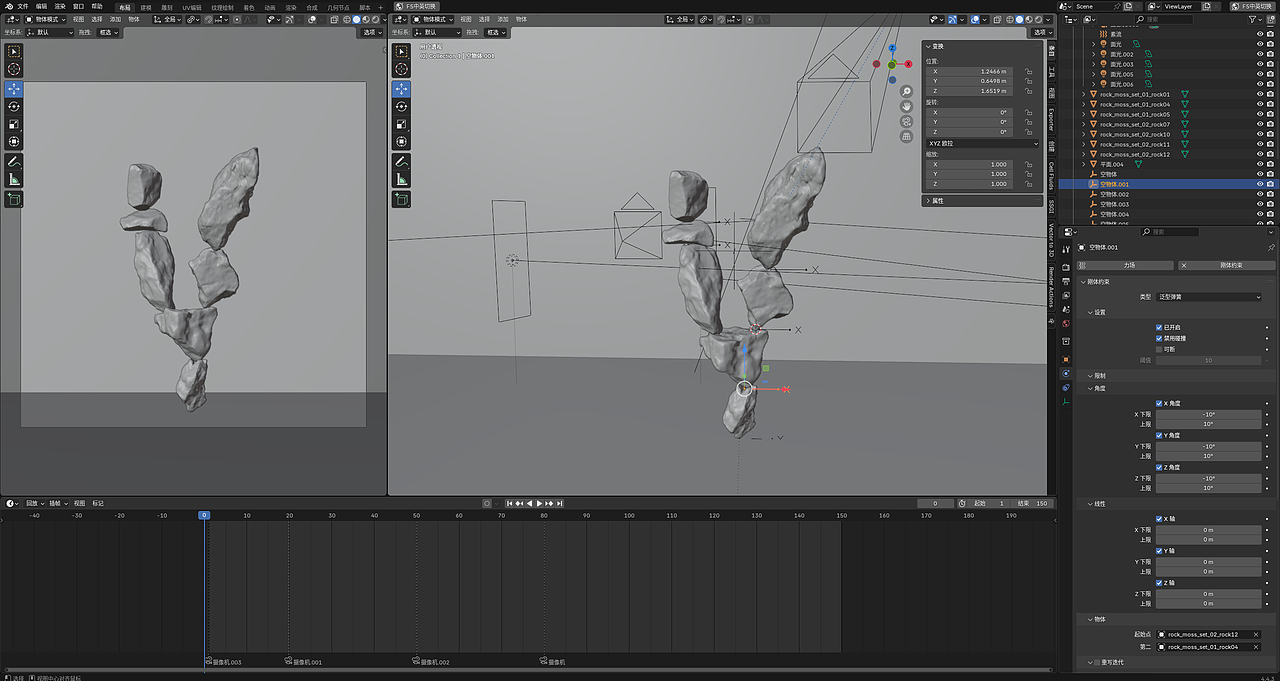Select 空物体.003 in the outliner

tap(1114, 204)
